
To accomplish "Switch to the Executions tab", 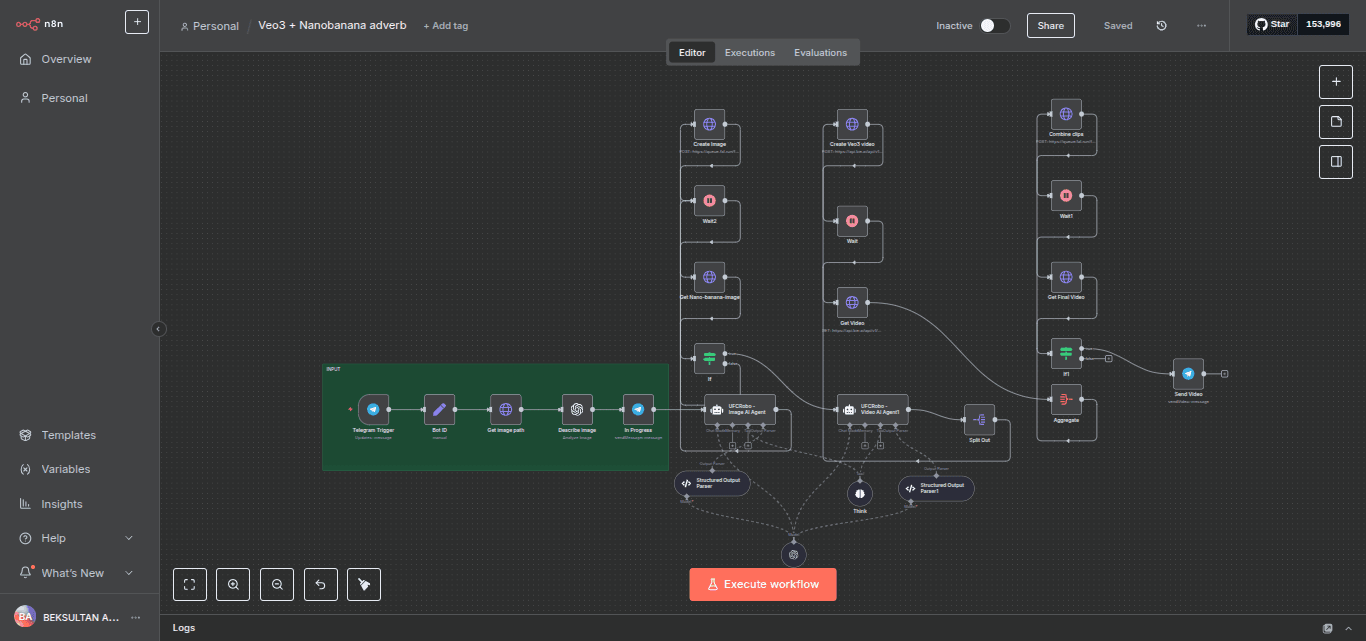I will click(749, 53).
